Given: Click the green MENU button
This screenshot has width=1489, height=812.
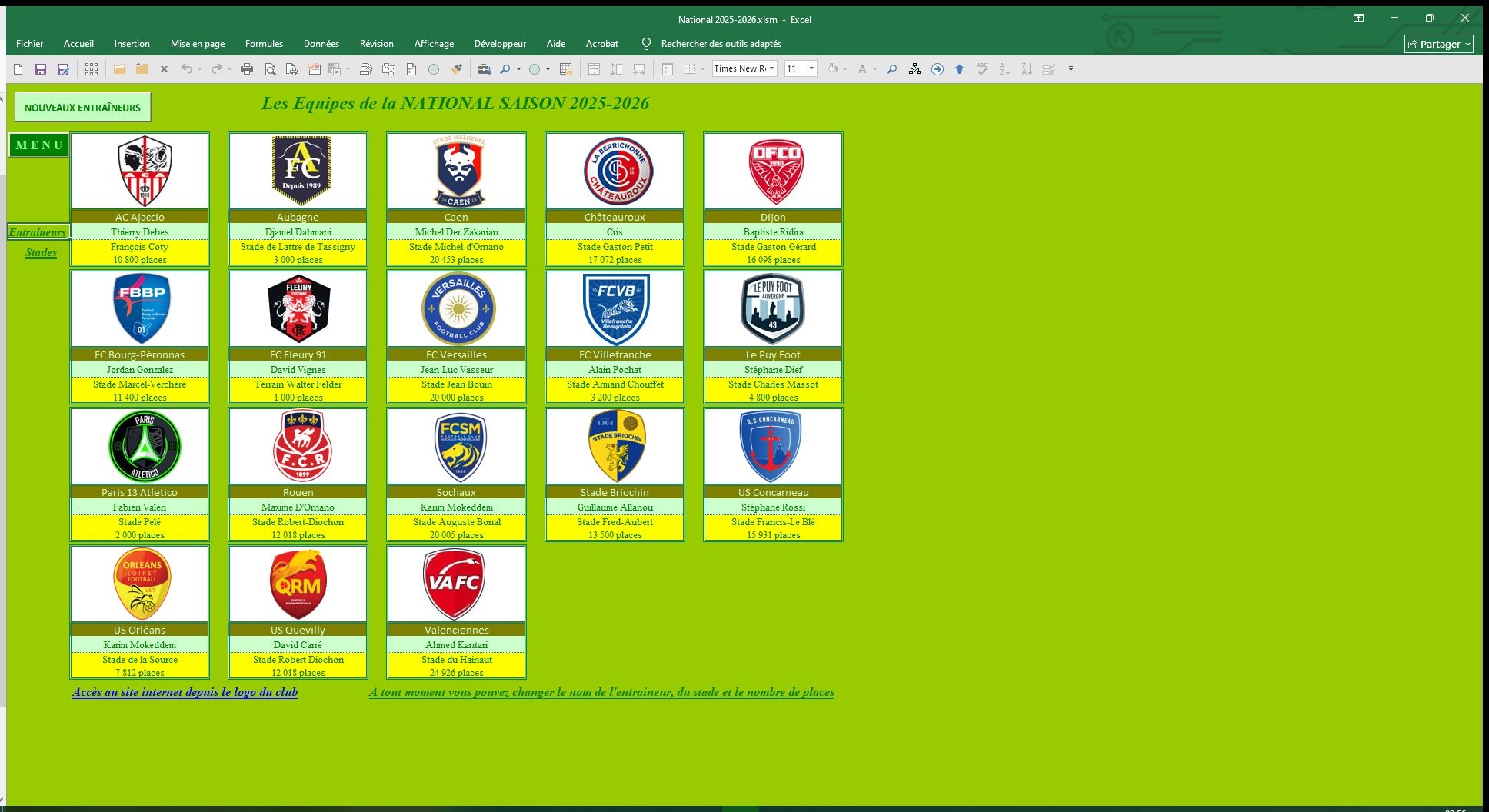Looking at the screenshot, I should (x=39, y=145).
